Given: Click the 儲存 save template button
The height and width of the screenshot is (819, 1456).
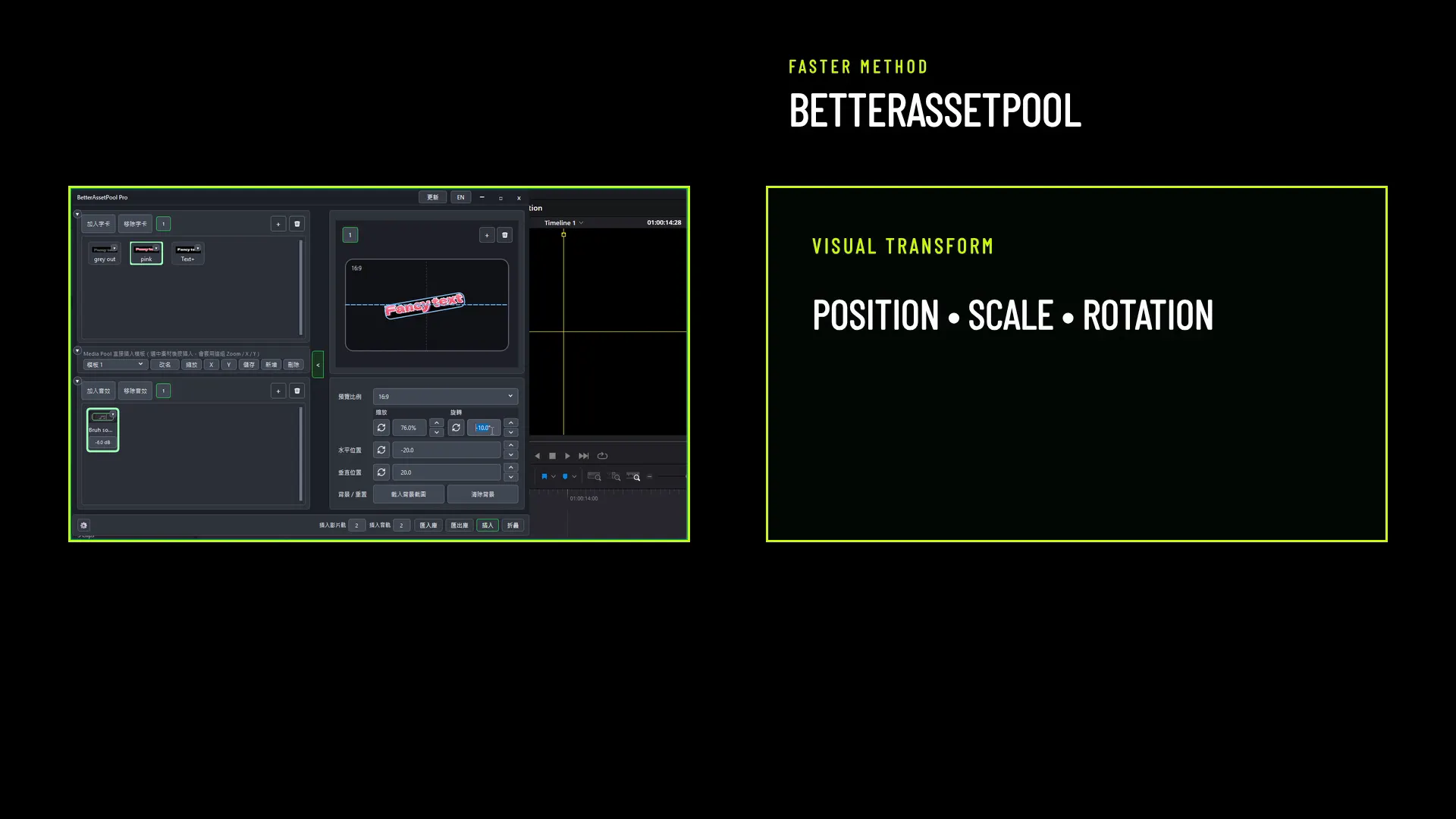Looking at the screenshot, I should click(x=249, y=365).
